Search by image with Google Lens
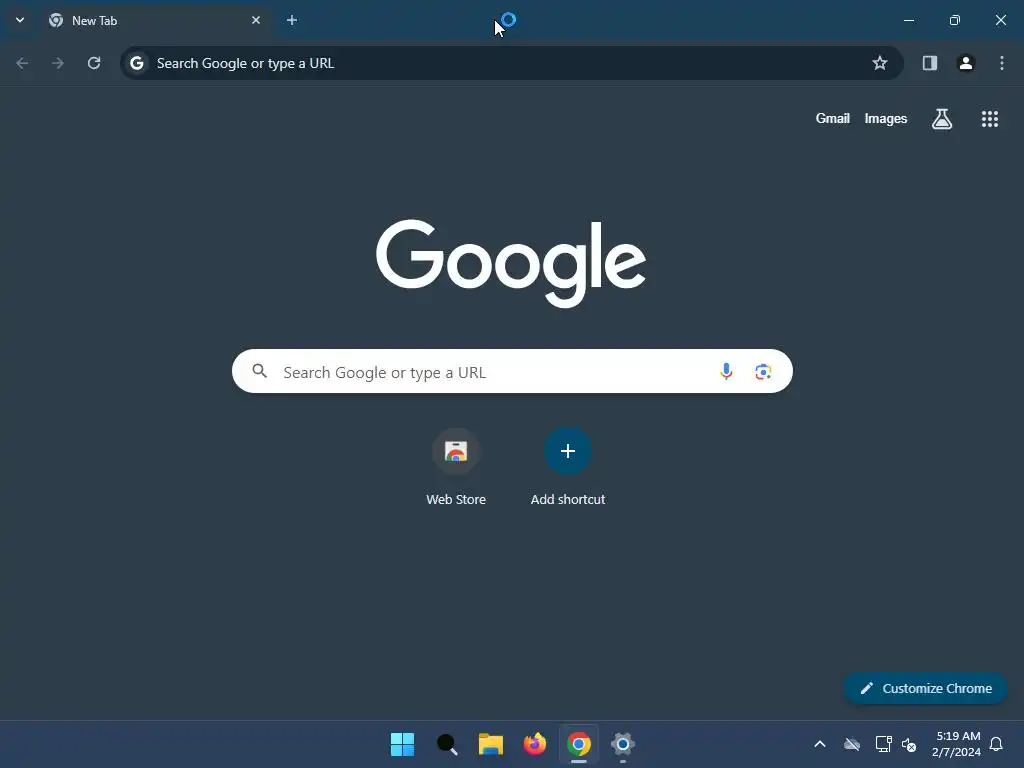Viewport: 1024px width, 768px height. 763,372
